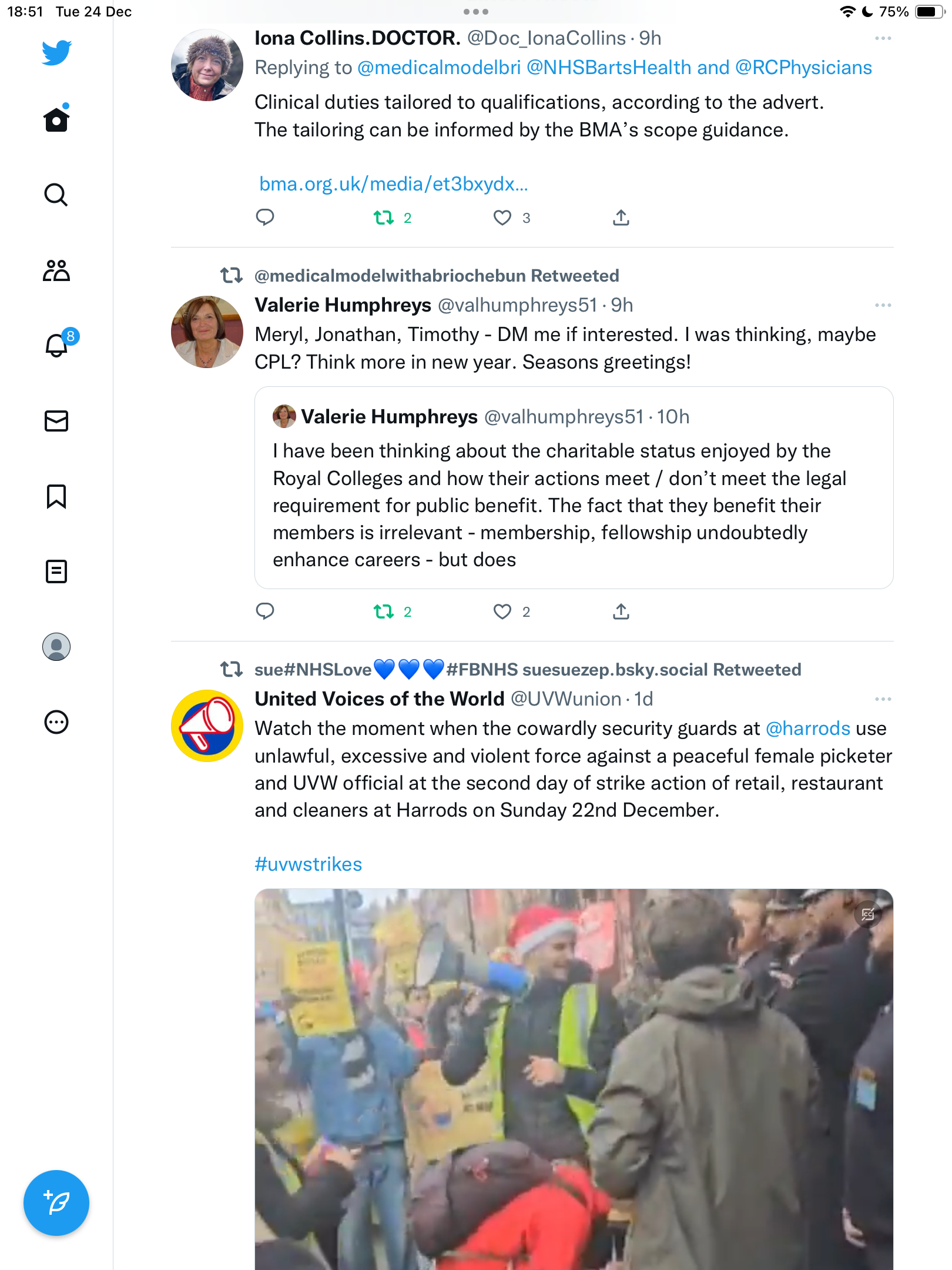Compose a new tweet
The image size is (952, 1270).
(x=56, y=1203)
